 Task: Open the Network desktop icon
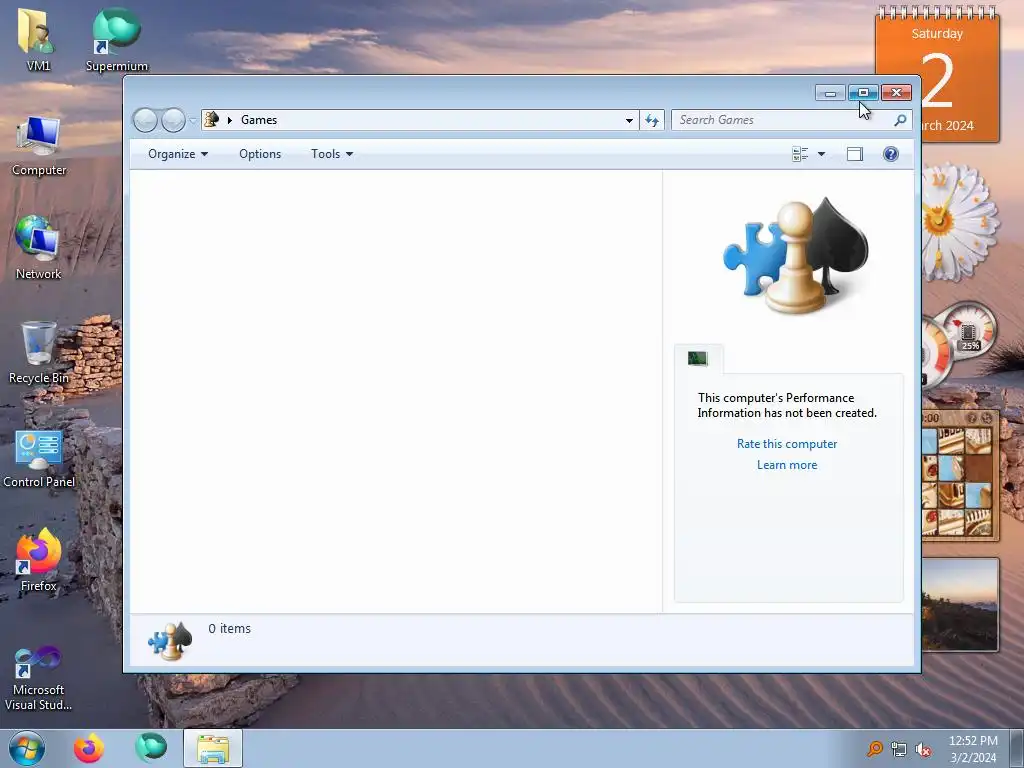39,248
